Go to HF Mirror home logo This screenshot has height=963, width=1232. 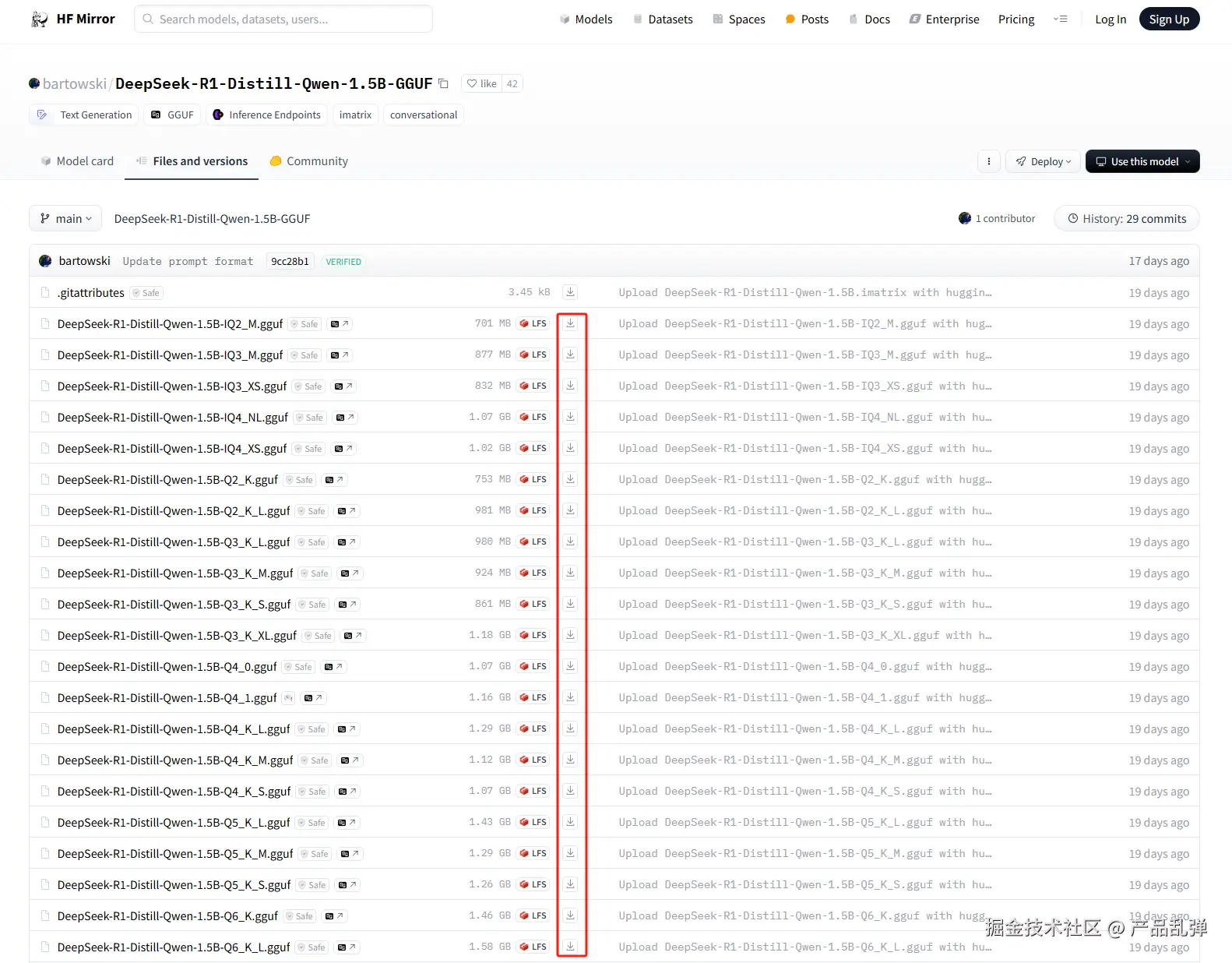[72, 19]
